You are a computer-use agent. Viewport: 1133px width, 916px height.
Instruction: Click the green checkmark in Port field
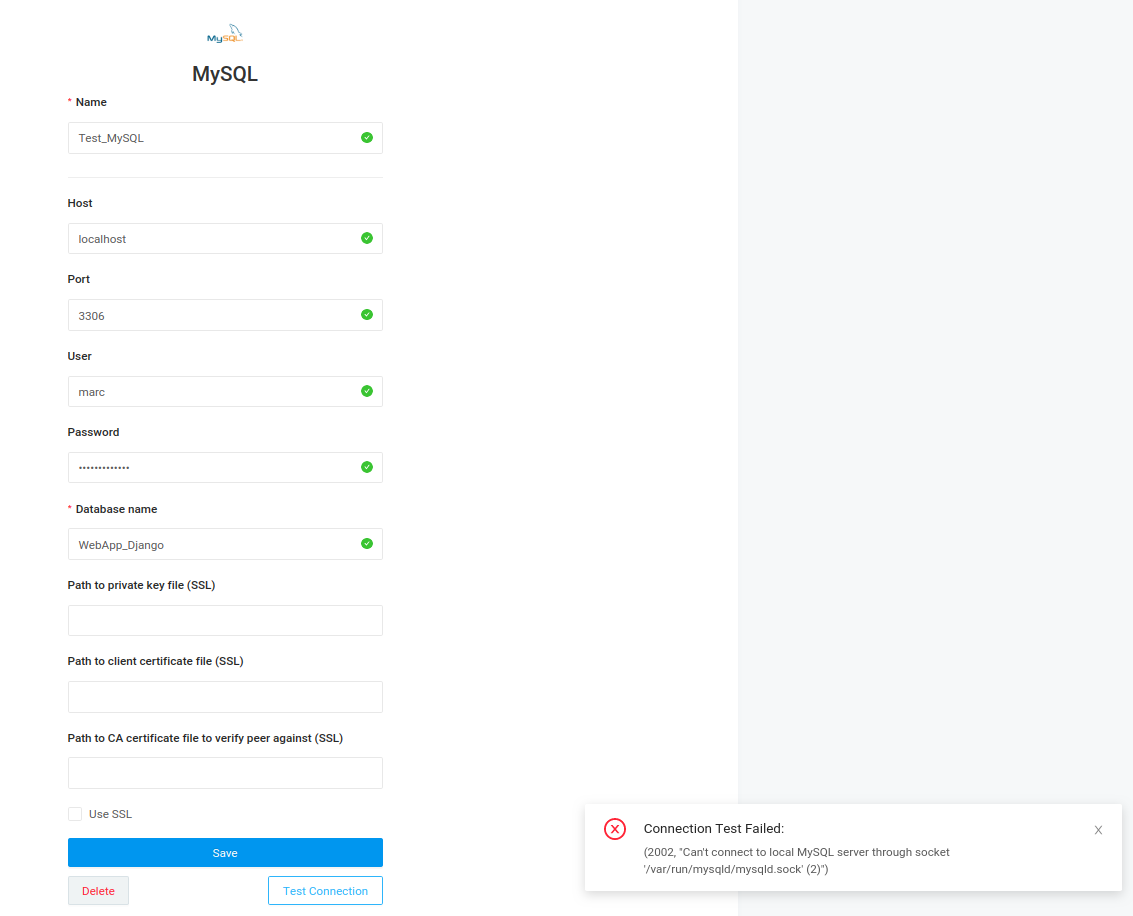(367, 315)
